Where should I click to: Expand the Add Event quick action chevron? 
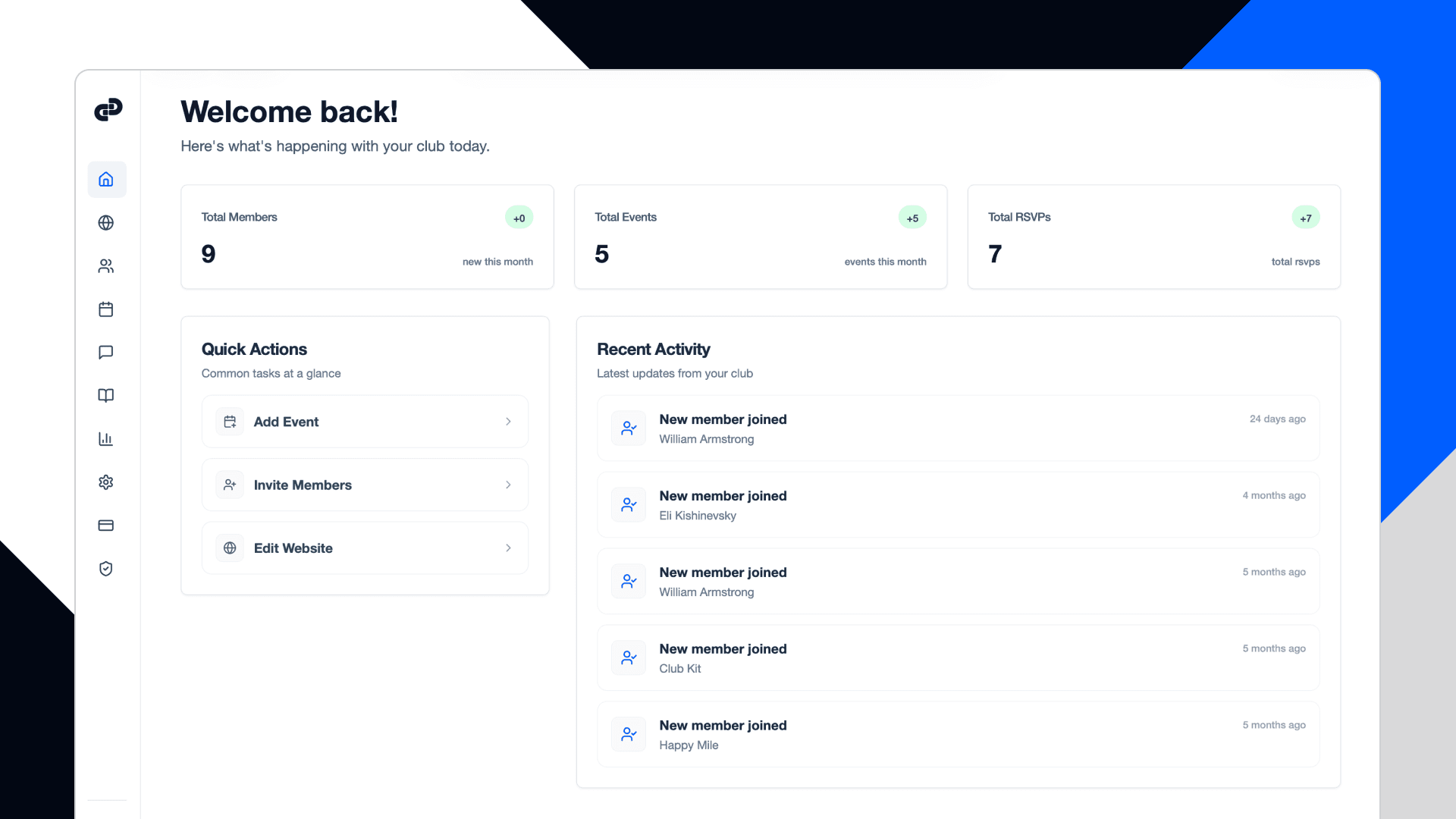click(x=508, y=422)
